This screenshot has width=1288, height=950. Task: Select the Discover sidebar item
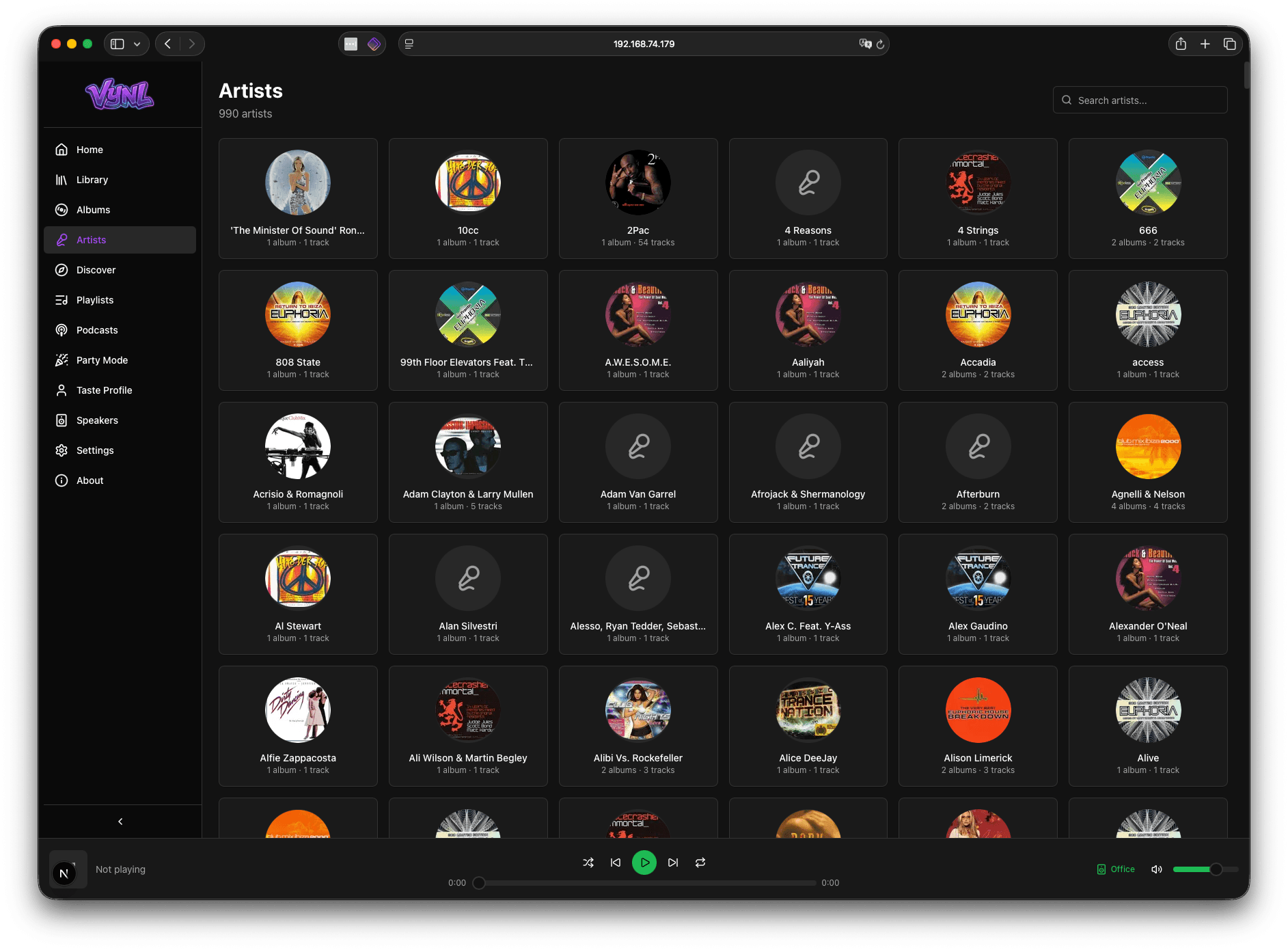coord(120,270)
